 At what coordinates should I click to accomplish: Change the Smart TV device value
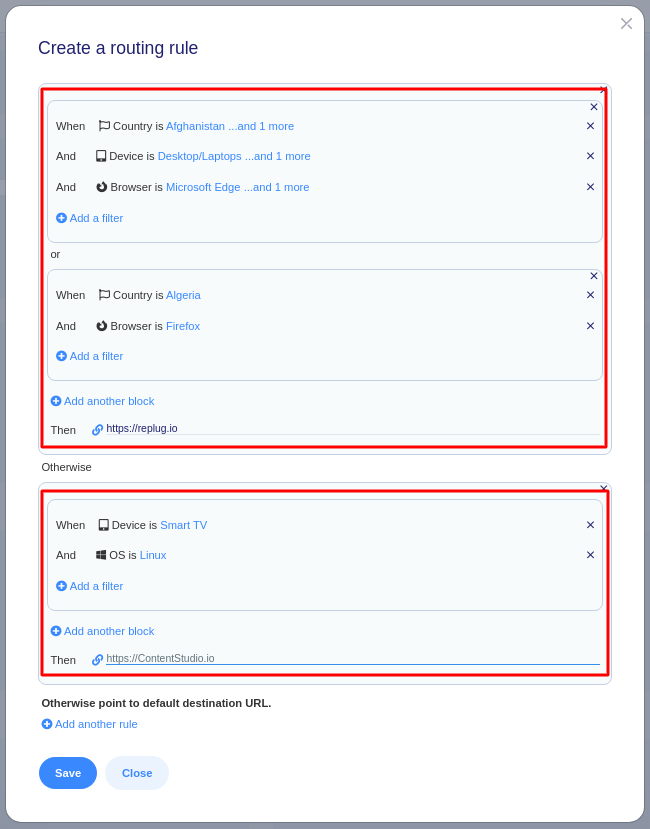coord(183,525)
